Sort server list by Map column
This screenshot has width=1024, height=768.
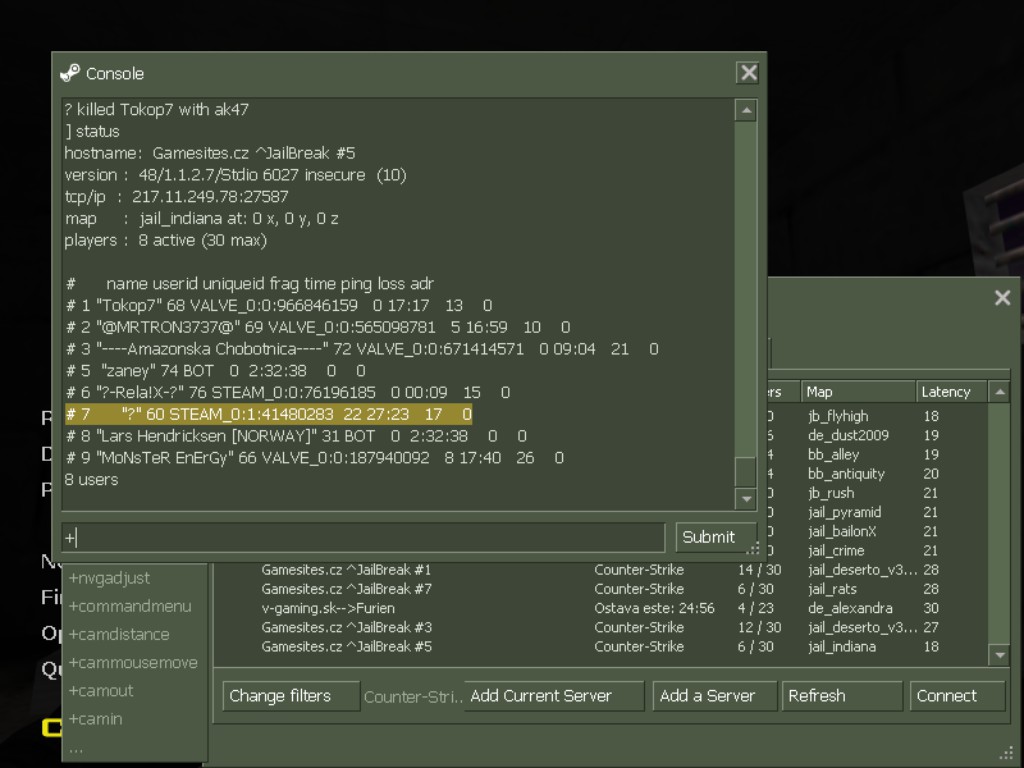[x=857, y=392]
